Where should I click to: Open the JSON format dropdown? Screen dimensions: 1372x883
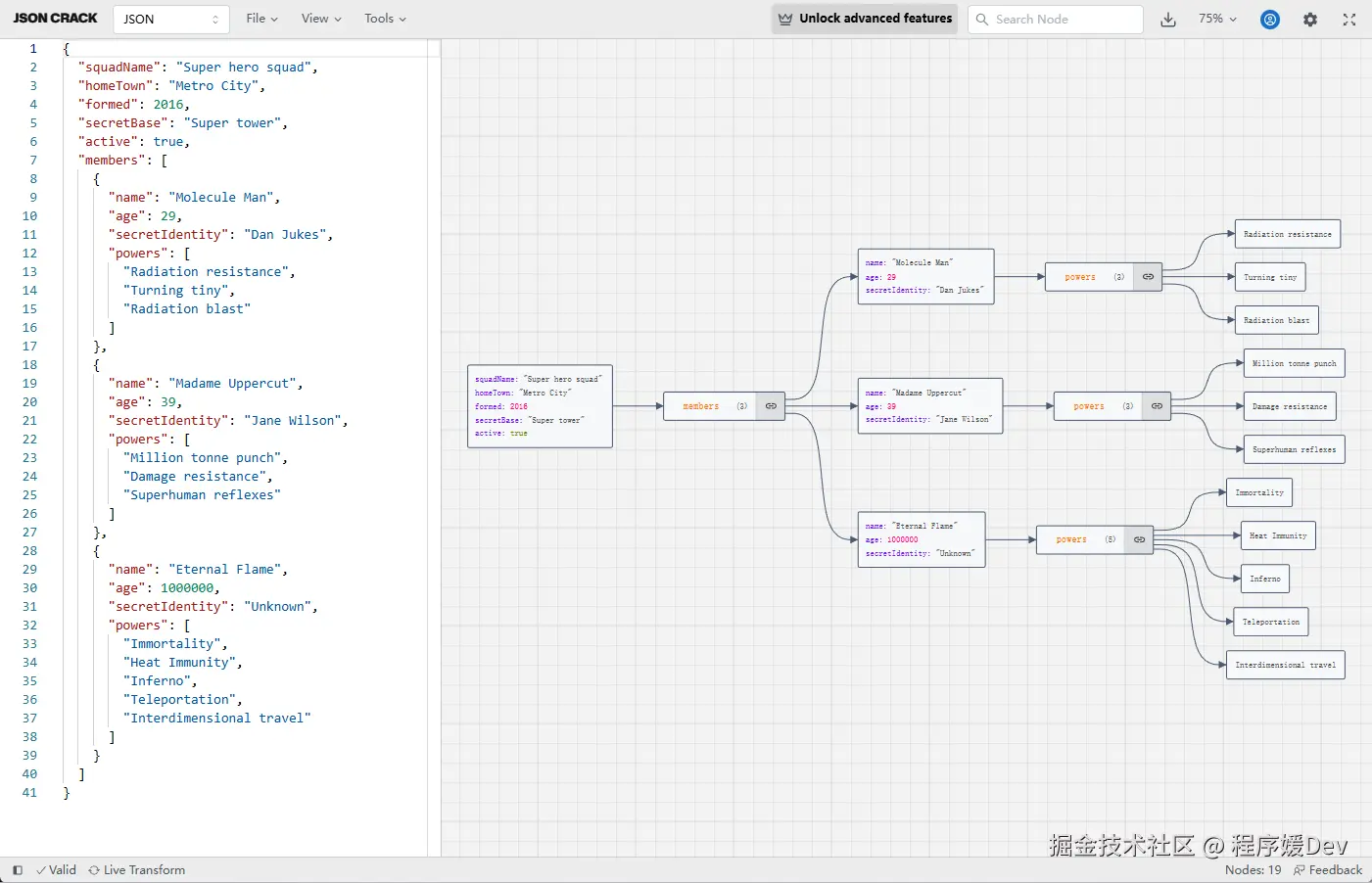[x=171, y=20]
